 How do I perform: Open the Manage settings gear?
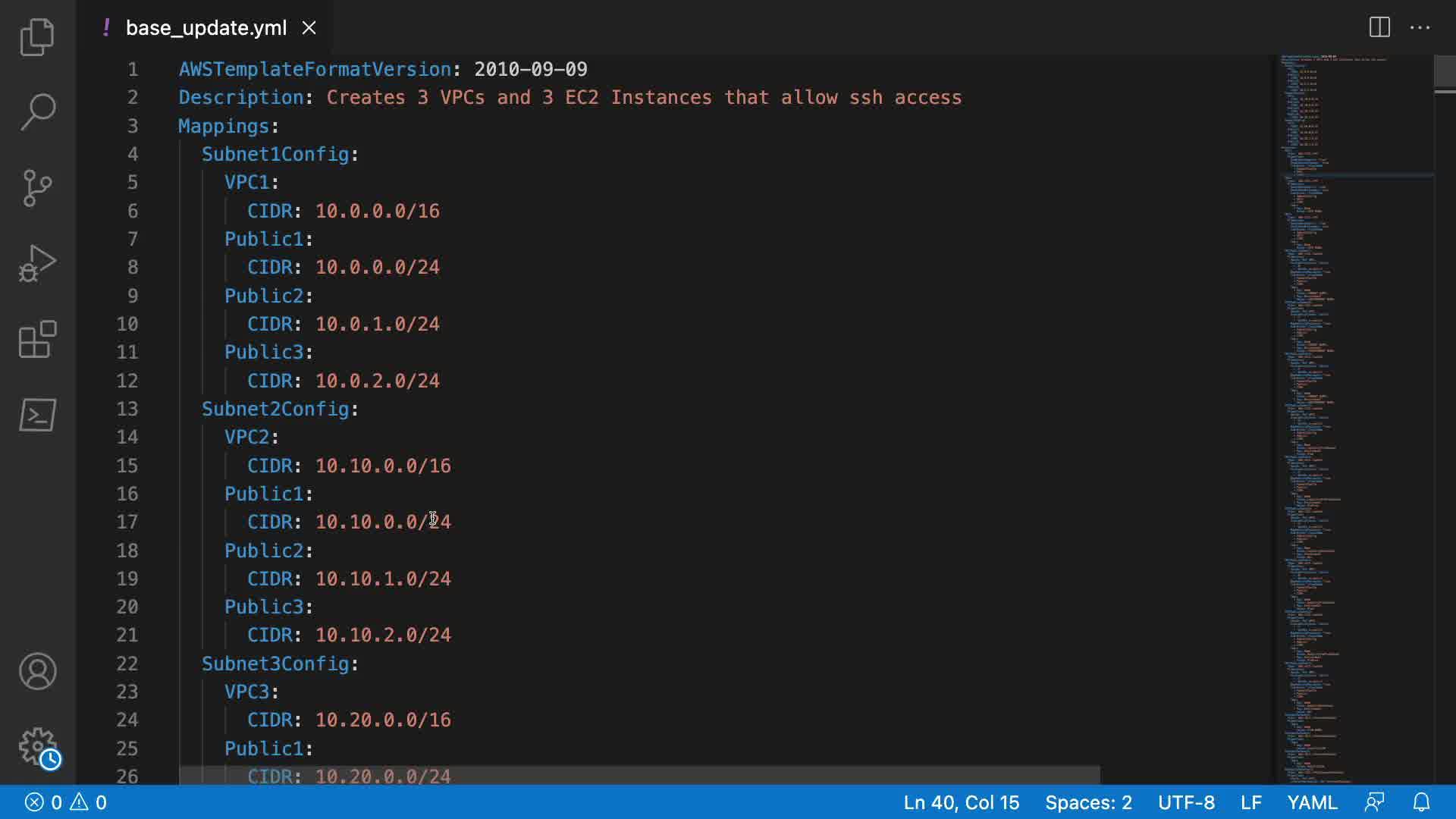(37, 747)
